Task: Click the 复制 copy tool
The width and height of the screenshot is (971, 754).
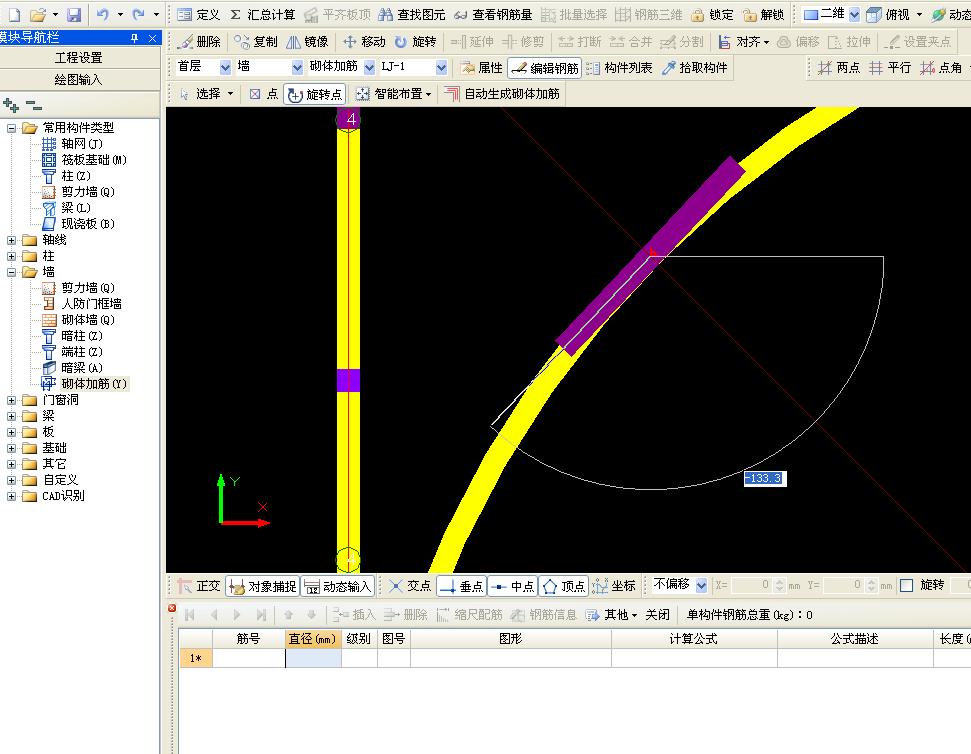Action: tap(256, 41)
